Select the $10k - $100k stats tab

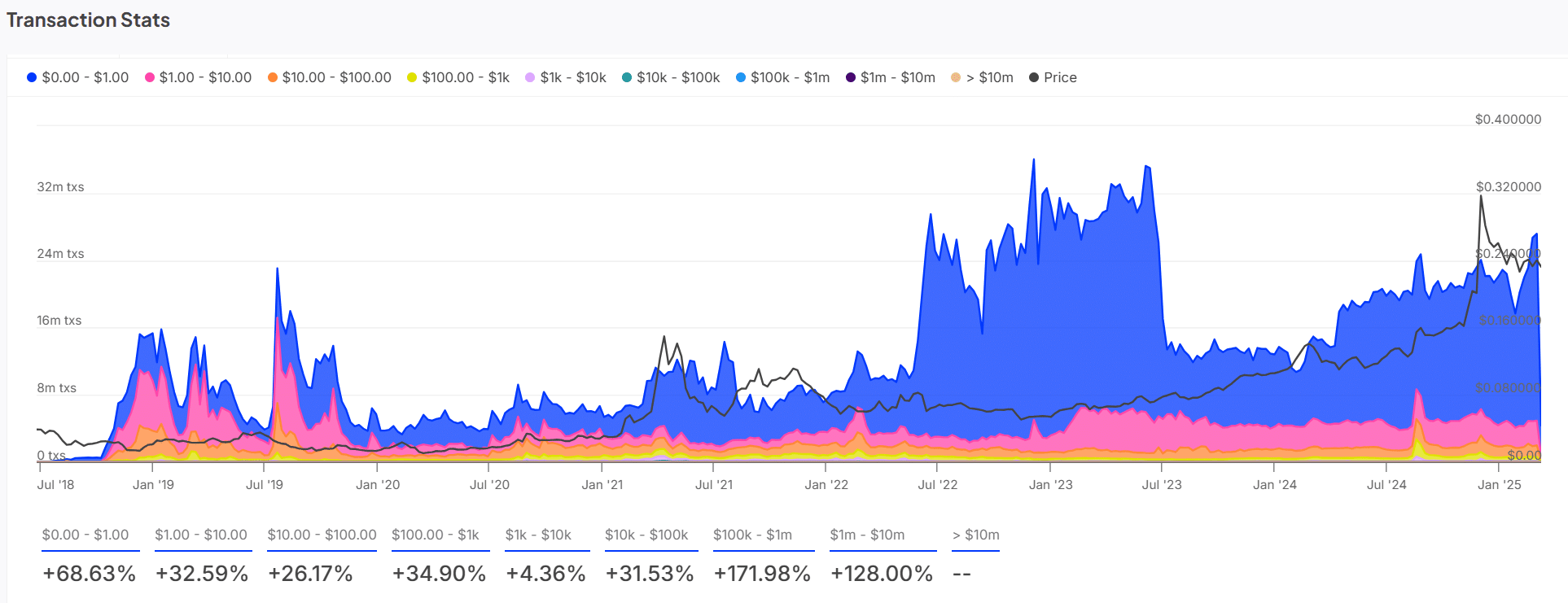click(646, 535)
